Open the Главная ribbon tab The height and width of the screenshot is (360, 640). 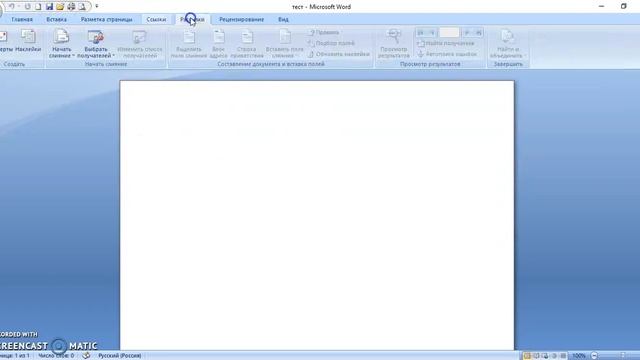[x=22, y=19]
